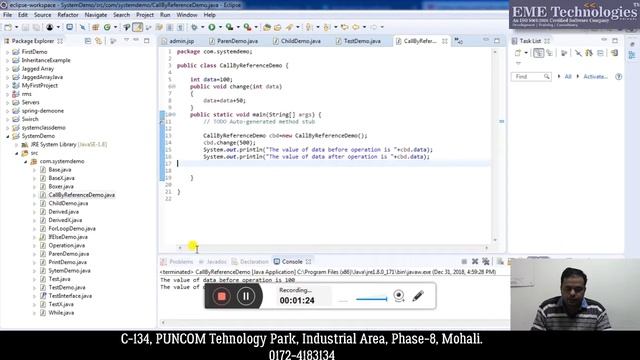Click the New Java Package icon in toolbar
This screenshot has height=360, width=640.
click(96, 27)
